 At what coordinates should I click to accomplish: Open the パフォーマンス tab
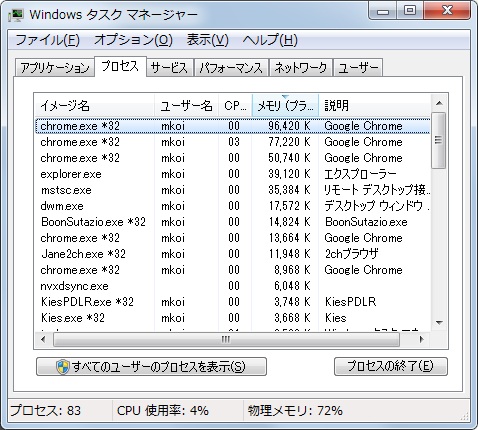[231, 68]
